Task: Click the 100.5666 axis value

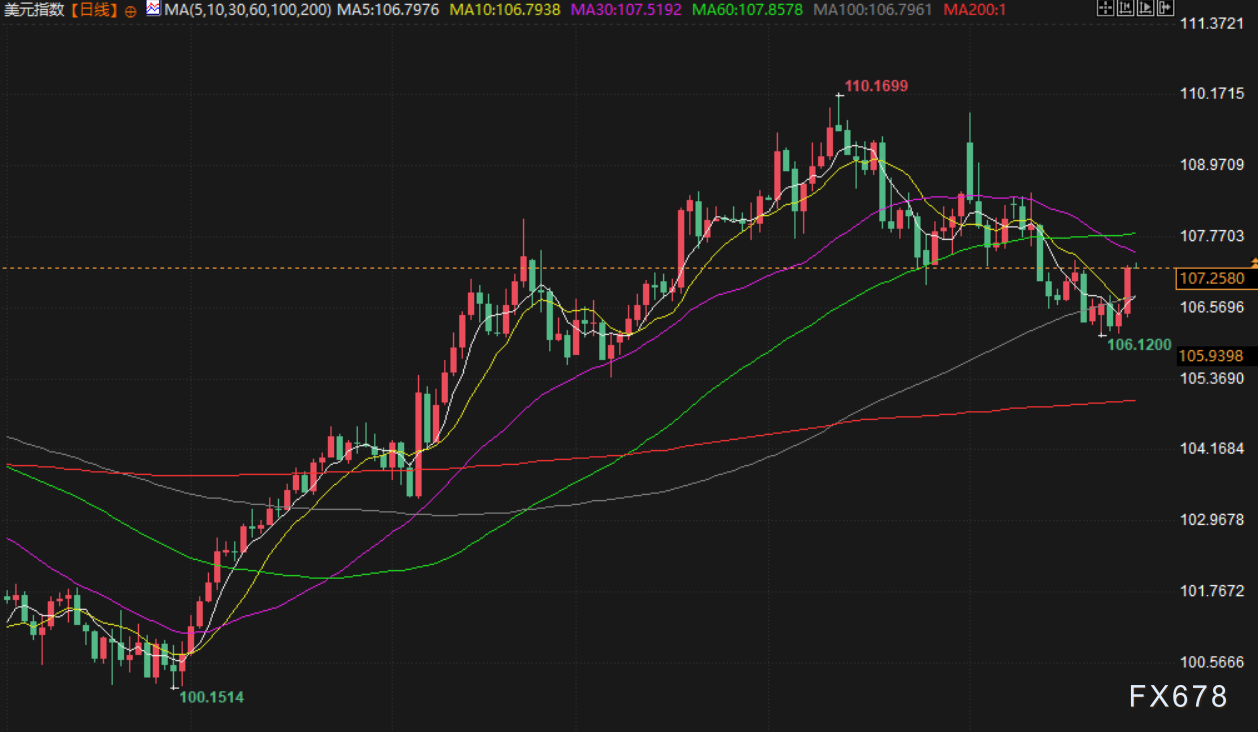Action: pyautogui.click(x=1212, y=662)
